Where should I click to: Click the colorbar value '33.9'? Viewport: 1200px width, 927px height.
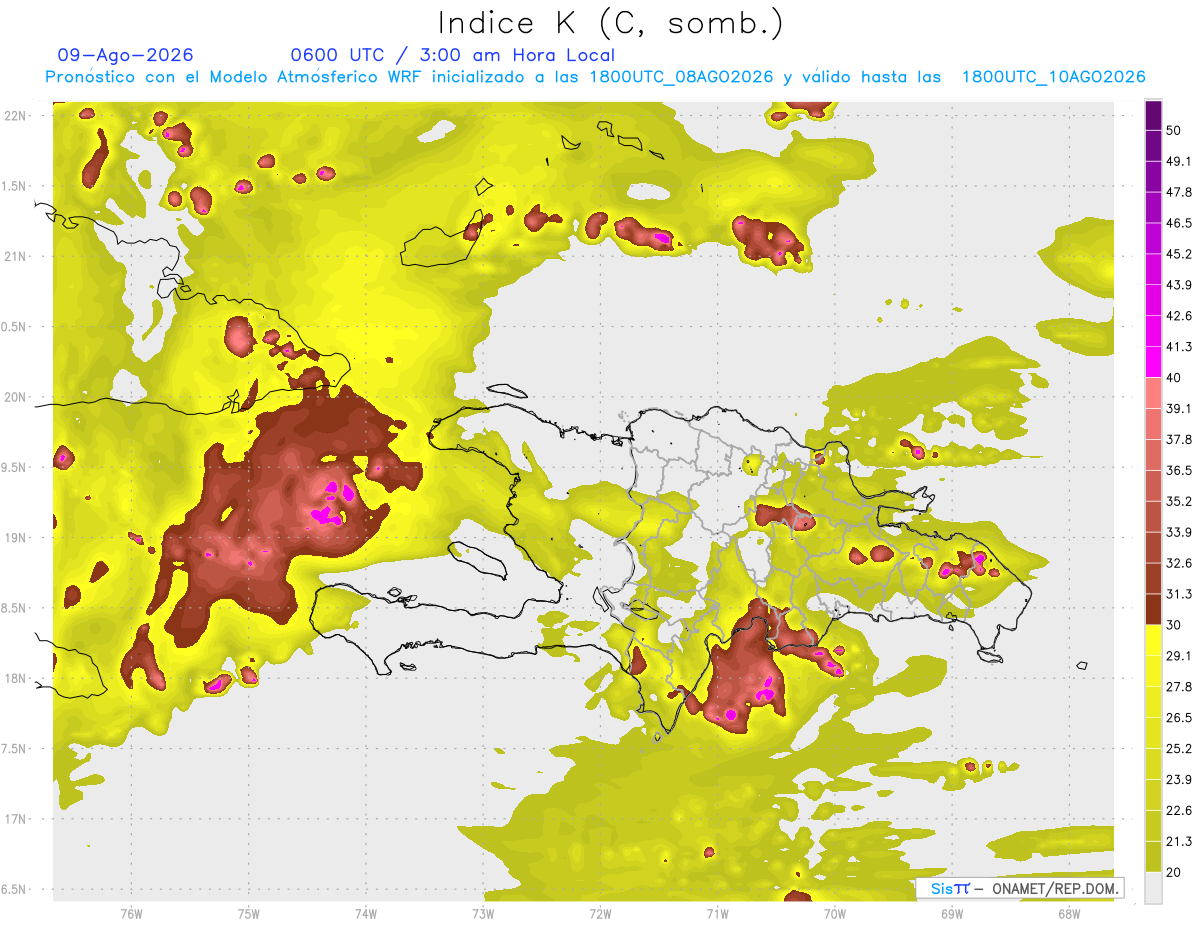[1179, 532]
